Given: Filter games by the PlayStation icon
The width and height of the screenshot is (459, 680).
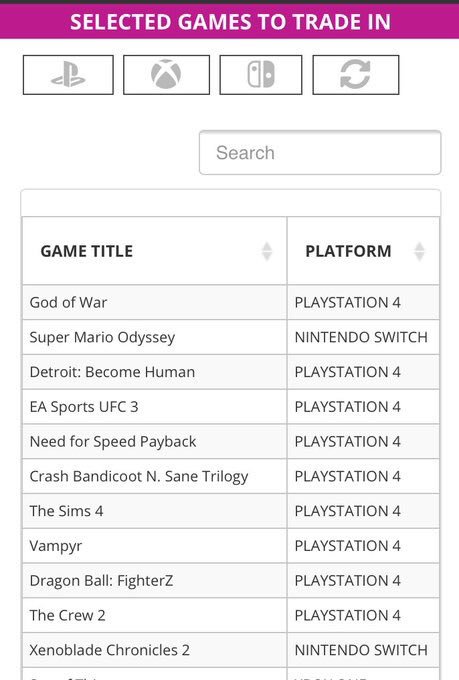Looking at the screenshot, I should [x=68, y=75].
